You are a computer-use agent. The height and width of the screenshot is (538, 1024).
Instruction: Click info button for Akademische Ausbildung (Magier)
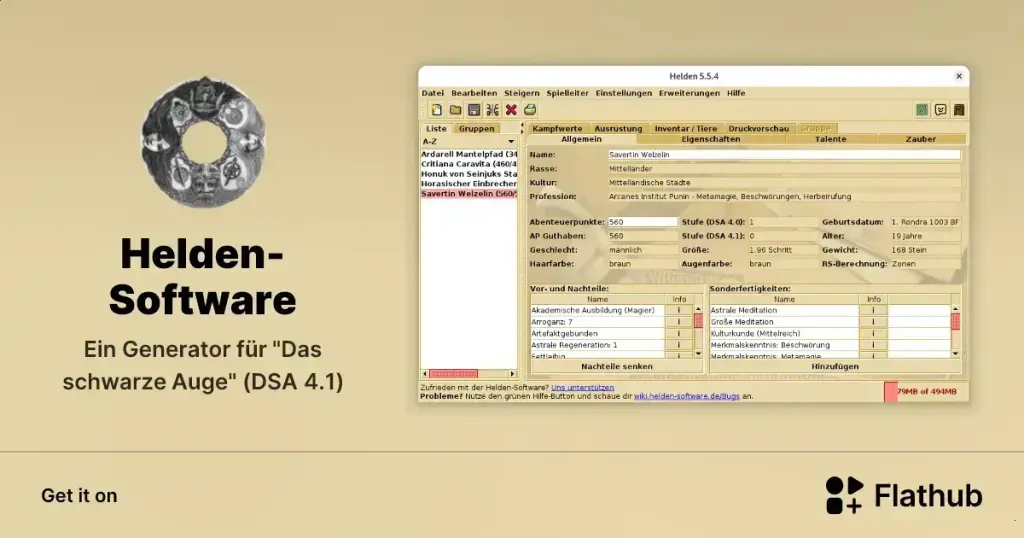click(679, 310)
